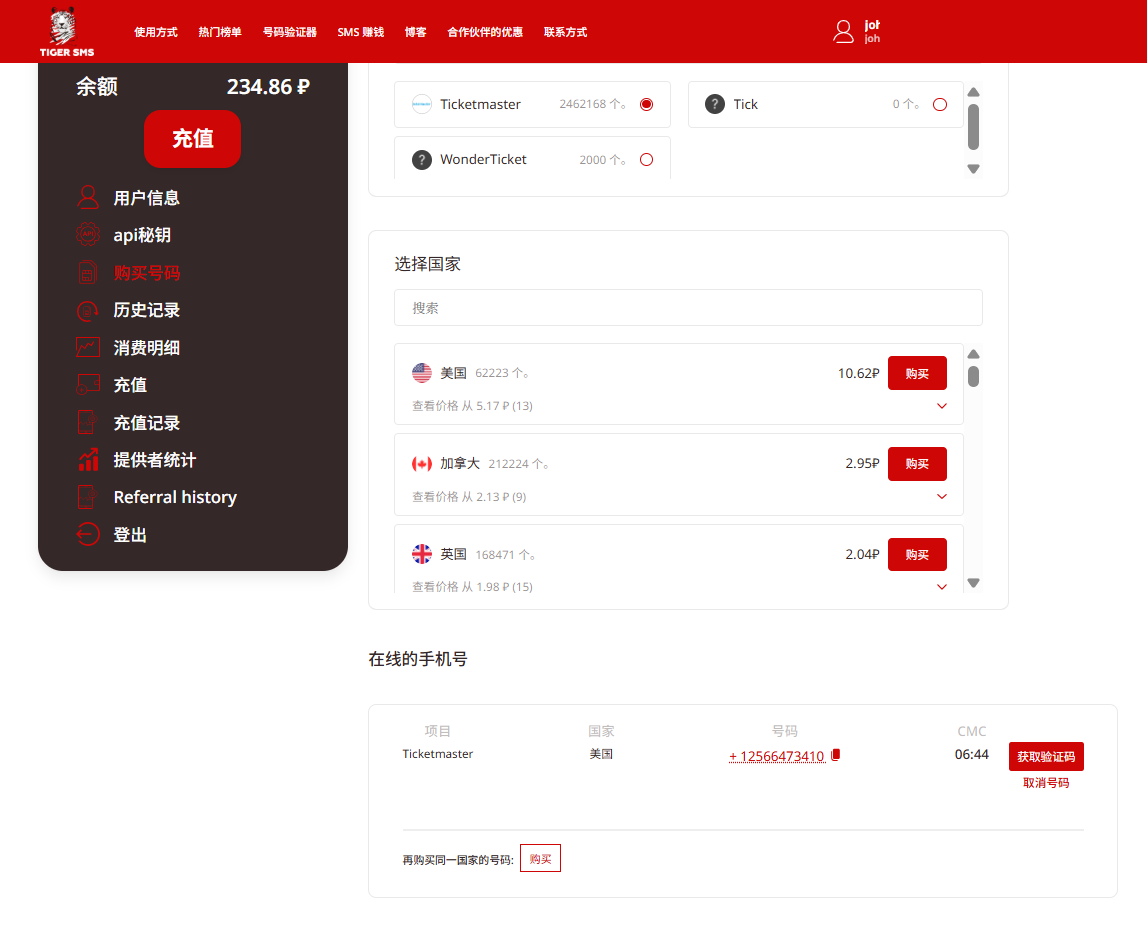The image size is (1147, 927).
Task: Open 历史记录 in the sidebar
Action: (x=146, y=310)
